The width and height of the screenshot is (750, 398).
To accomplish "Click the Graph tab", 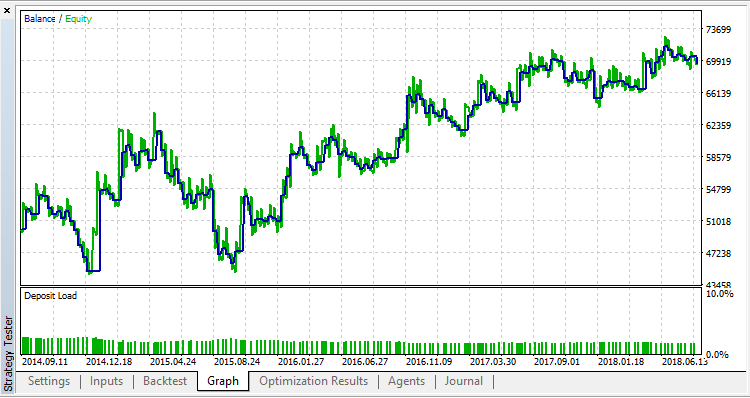I will pos(223,381).
